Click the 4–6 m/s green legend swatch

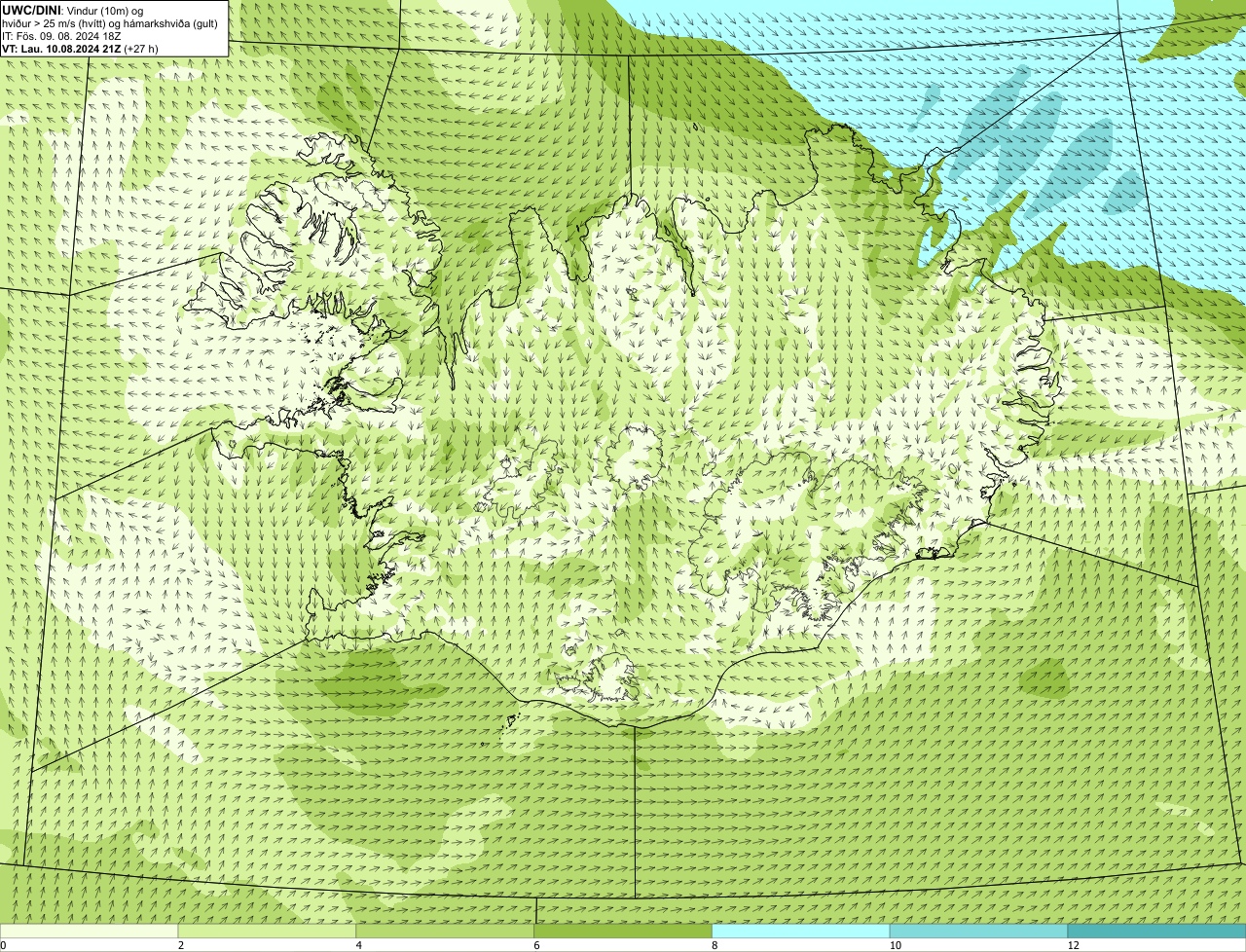coord(445,932)
